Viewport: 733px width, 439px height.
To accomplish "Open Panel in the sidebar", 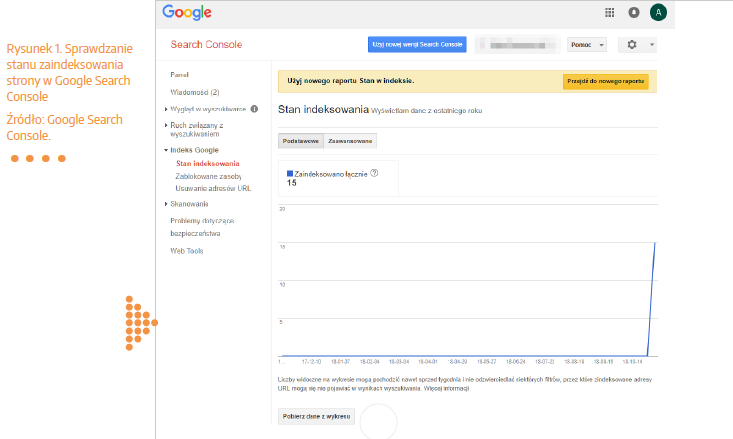I will 180,74.
